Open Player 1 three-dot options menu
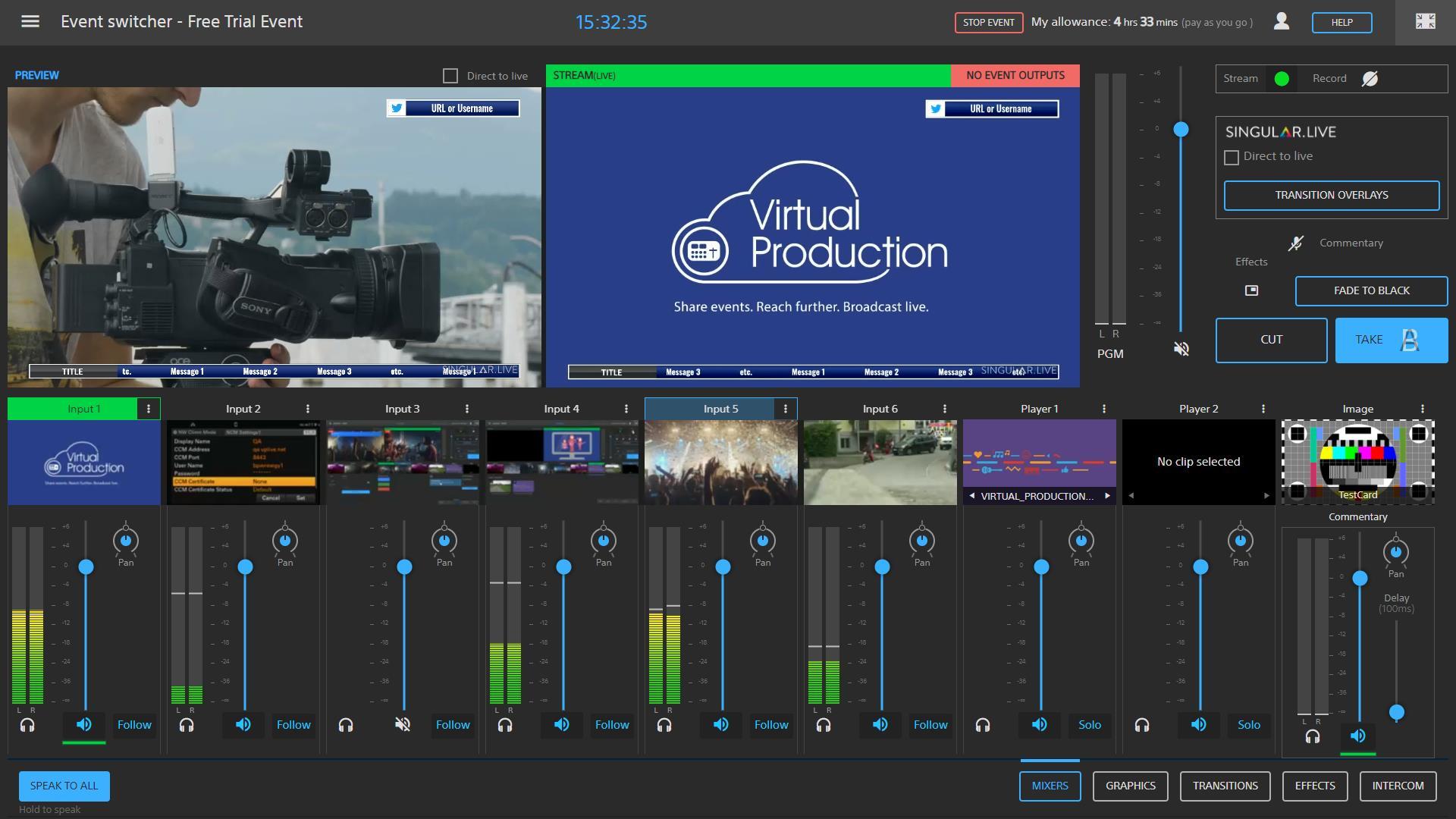 tap(1104, 409)
